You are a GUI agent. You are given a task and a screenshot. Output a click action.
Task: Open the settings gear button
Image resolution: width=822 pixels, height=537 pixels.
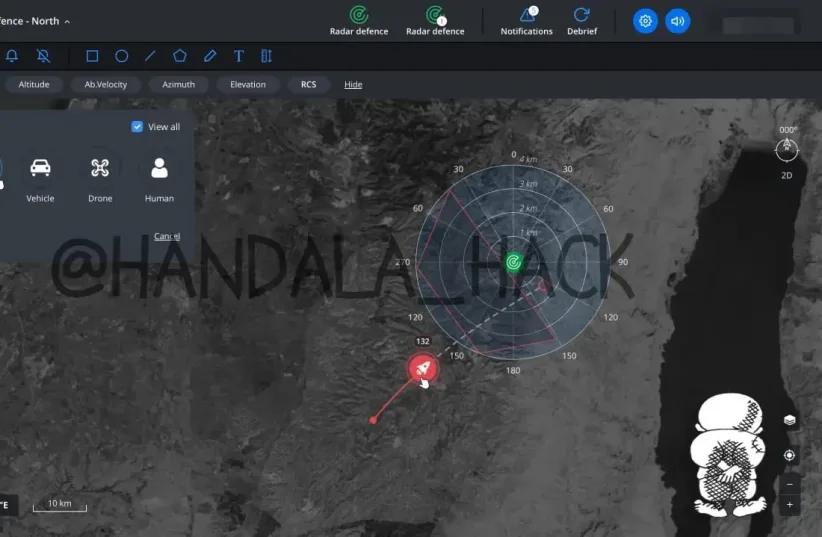click(645, 21)
